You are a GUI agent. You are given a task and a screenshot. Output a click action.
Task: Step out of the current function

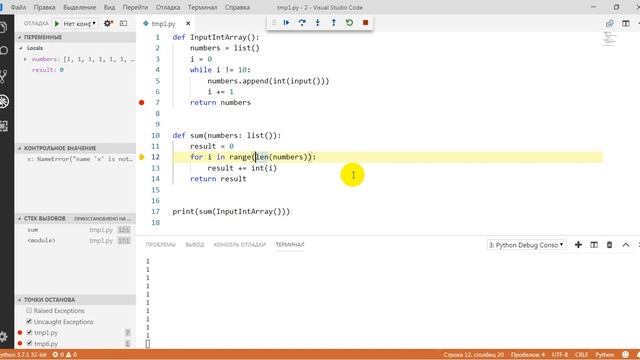pyautogui.click(x=333, y=23)
